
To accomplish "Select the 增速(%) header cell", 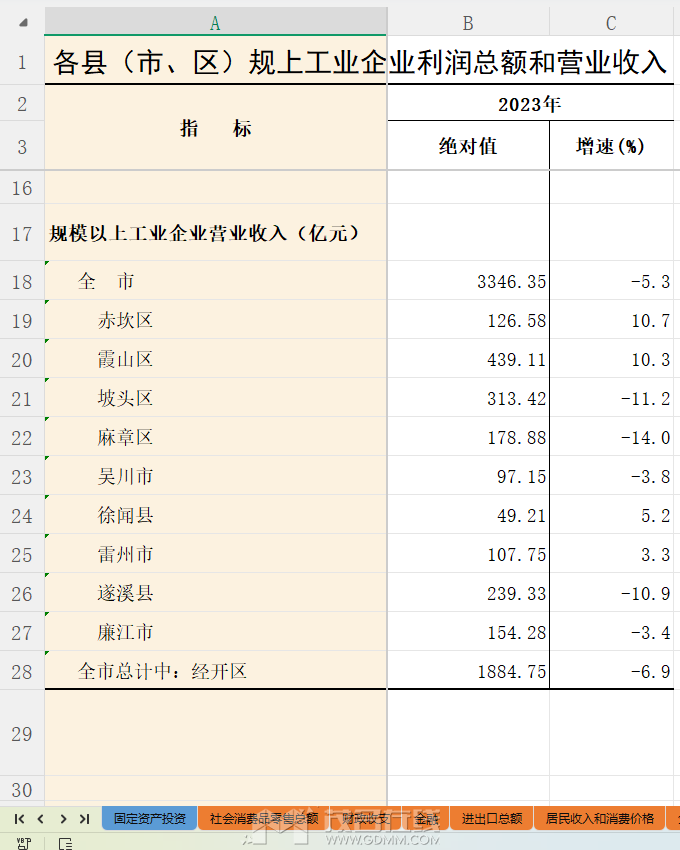I will pos(611,147).
